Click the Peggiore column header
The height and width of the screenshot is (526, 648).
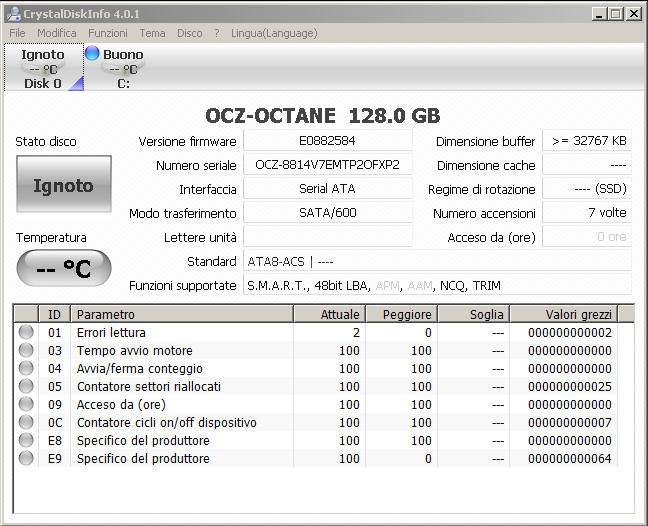[x=401, y=314]
